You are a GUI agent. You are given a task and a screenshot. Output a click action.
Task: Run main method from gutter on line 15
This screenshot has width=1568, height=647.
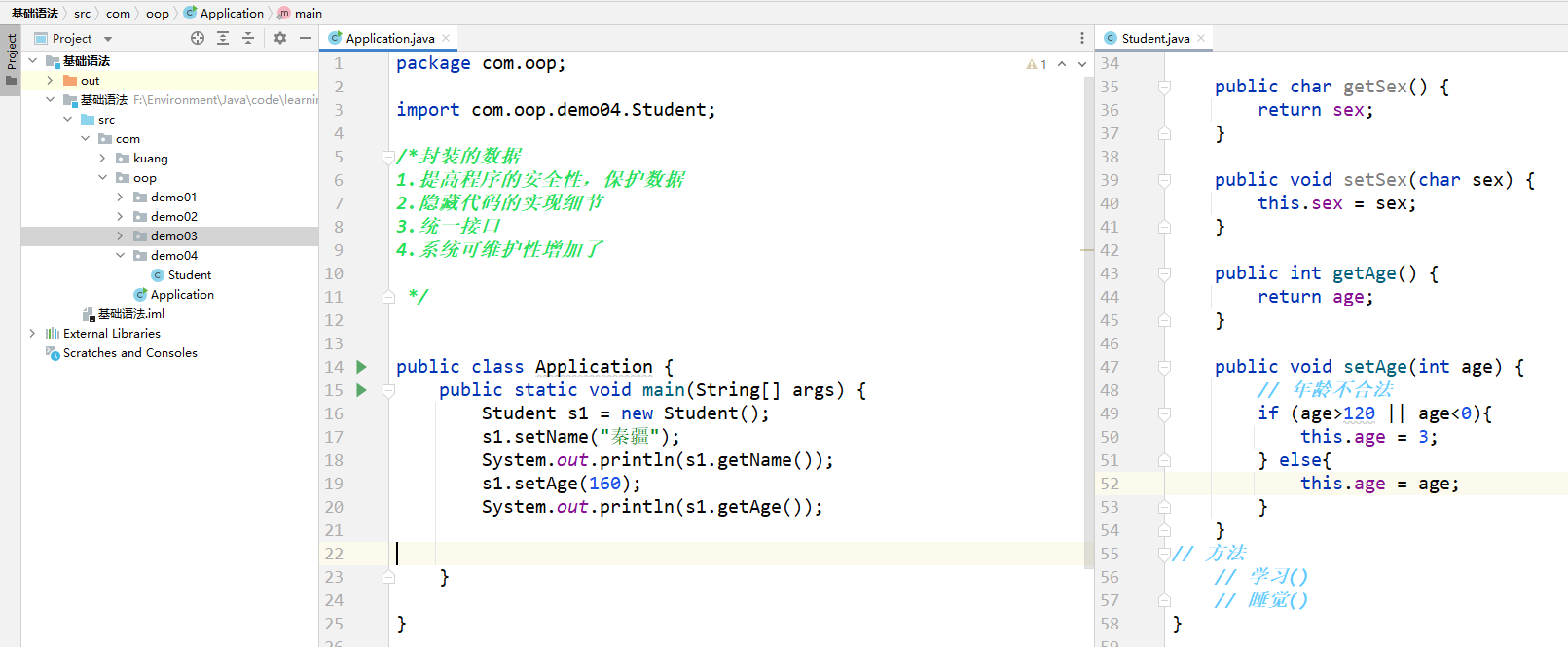click(x=362, y=390)
